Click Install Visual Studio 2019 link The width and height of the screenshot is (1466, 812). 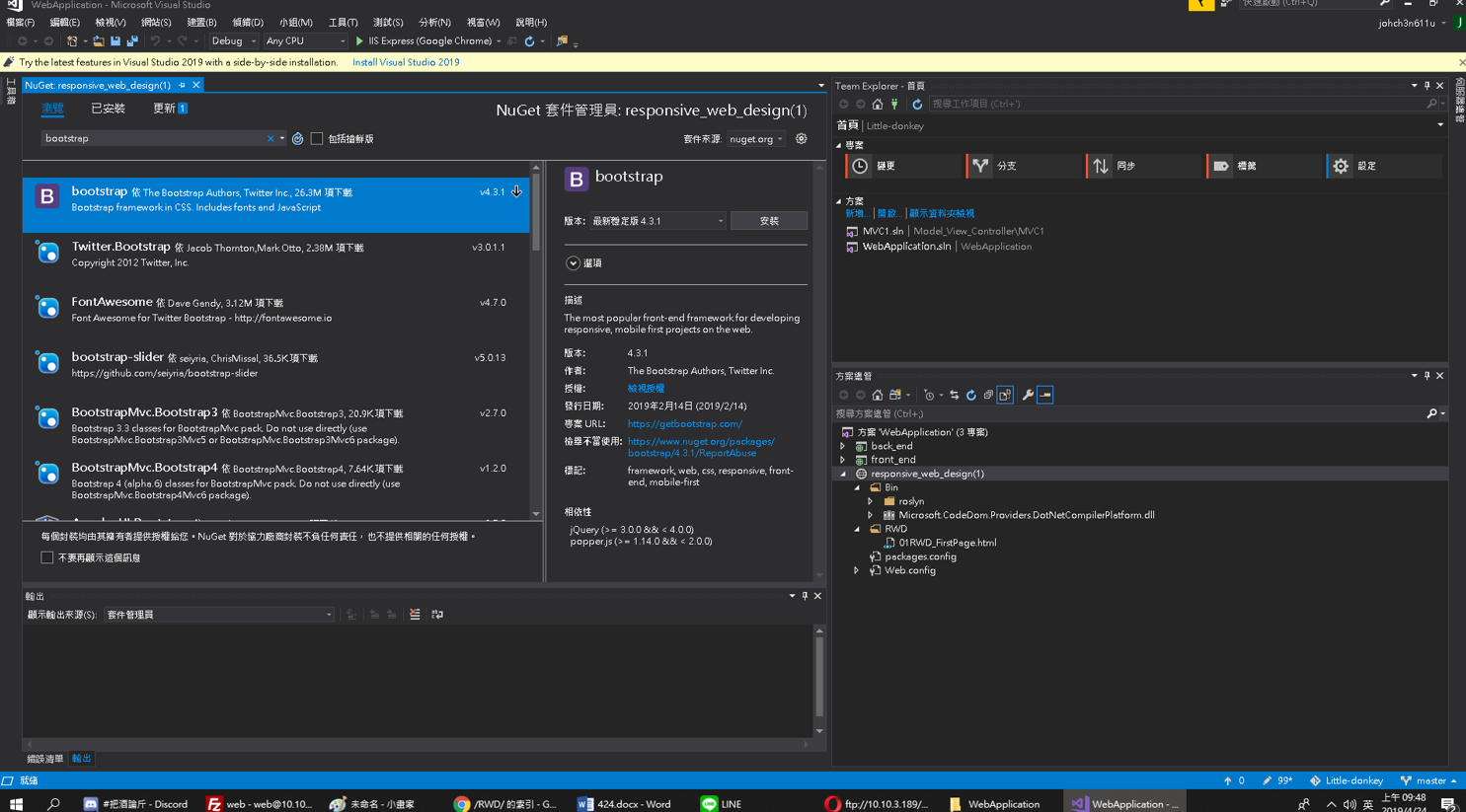(x=406, y=62)
